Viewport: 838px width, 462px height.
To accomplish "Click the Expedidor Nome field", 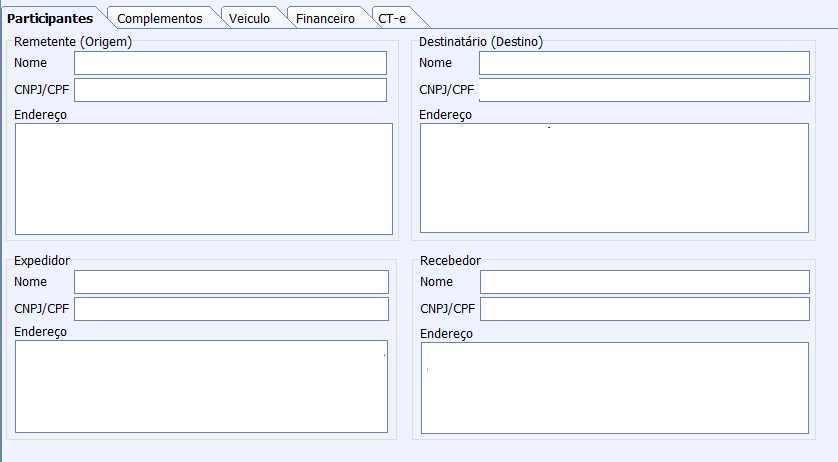I will [231, 282].
